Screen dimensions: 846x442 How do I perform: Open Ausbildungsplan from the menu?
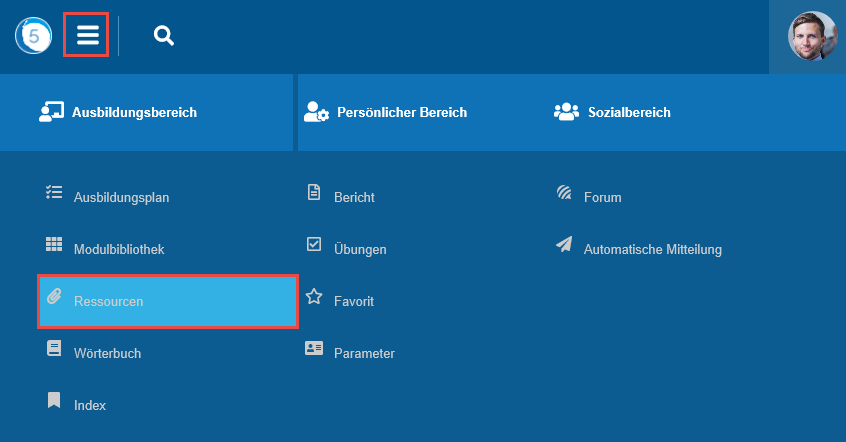pos(121,197)
